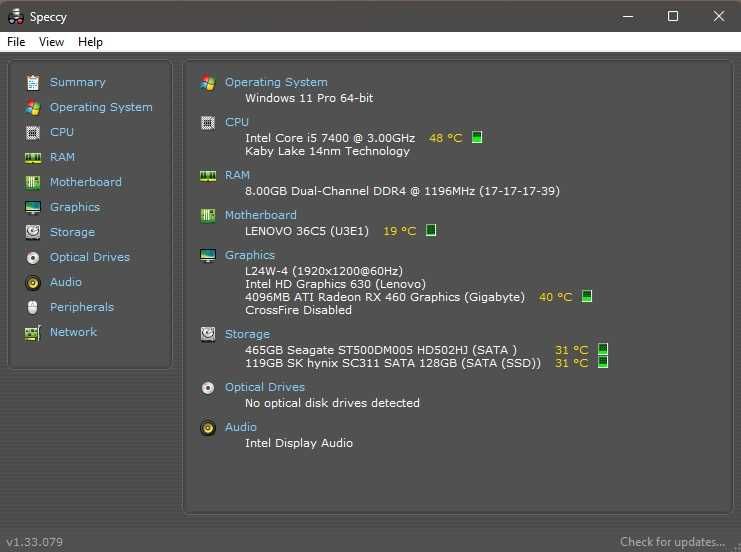The width and height of the screenshot is (741, 552).
Task: Click the motherboard temperature indicator beside 19 °C
Action: [x=431, y=230]
